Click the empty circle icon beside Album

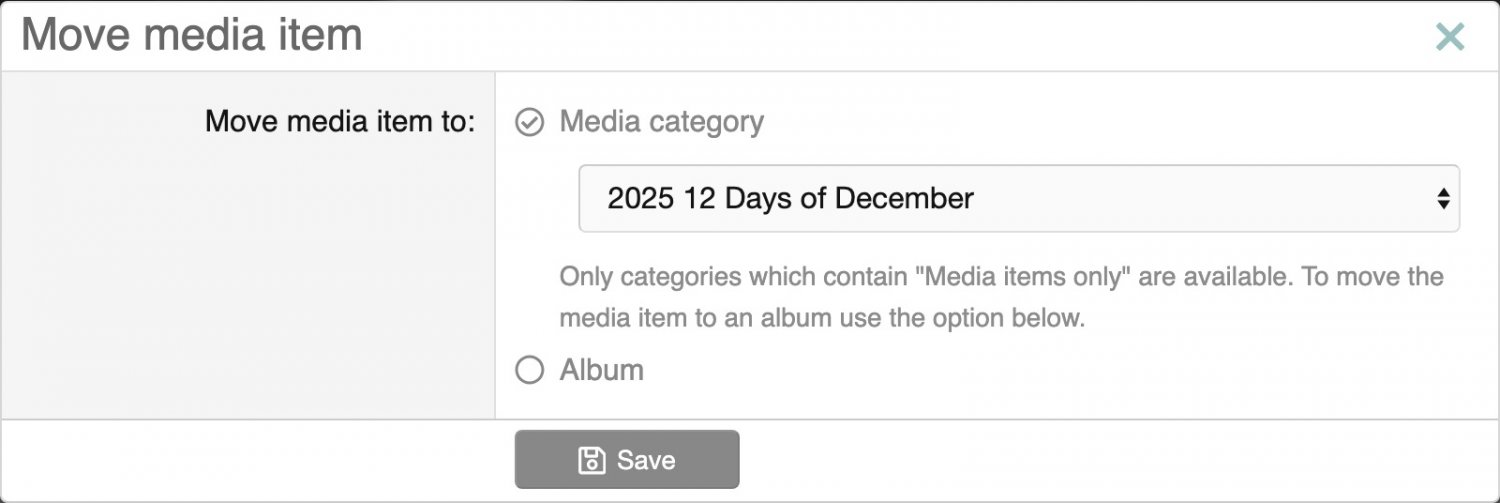(529, 371)
